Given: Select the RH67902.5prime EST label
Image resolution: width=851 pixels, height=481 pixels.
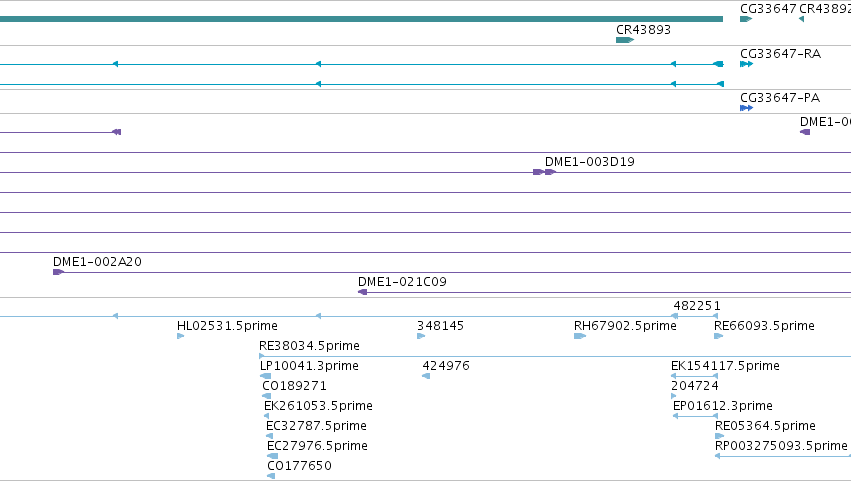Looking at the screenshot, I should [625, 326].
